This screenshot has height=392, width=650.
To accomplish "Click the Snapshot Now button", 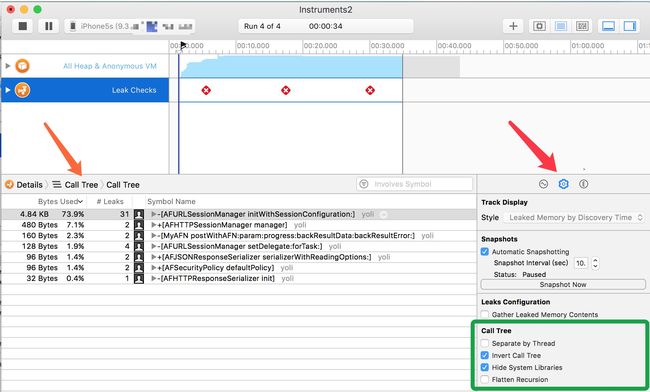I will pos(563,285).
